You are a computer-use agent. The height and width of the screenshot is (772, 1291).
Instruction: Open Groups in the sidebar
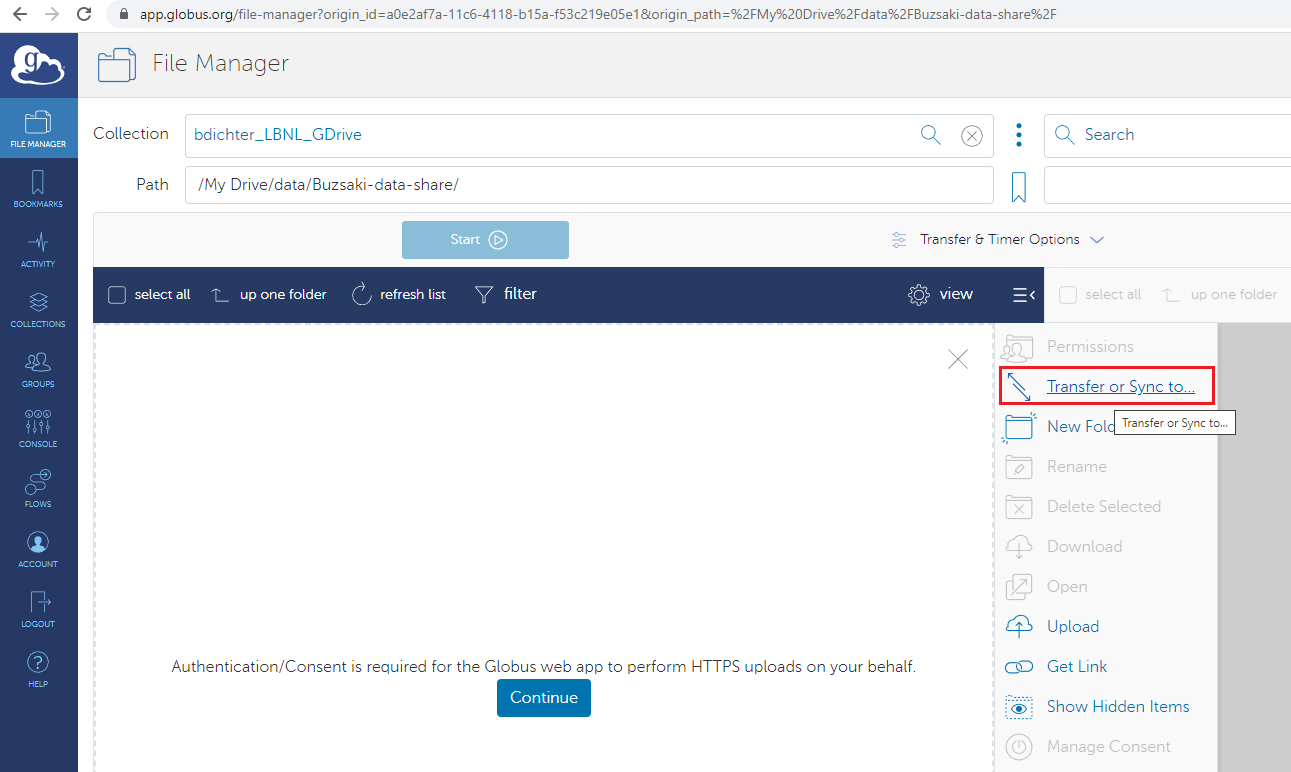pyautogui.click(x=38, y=368)
